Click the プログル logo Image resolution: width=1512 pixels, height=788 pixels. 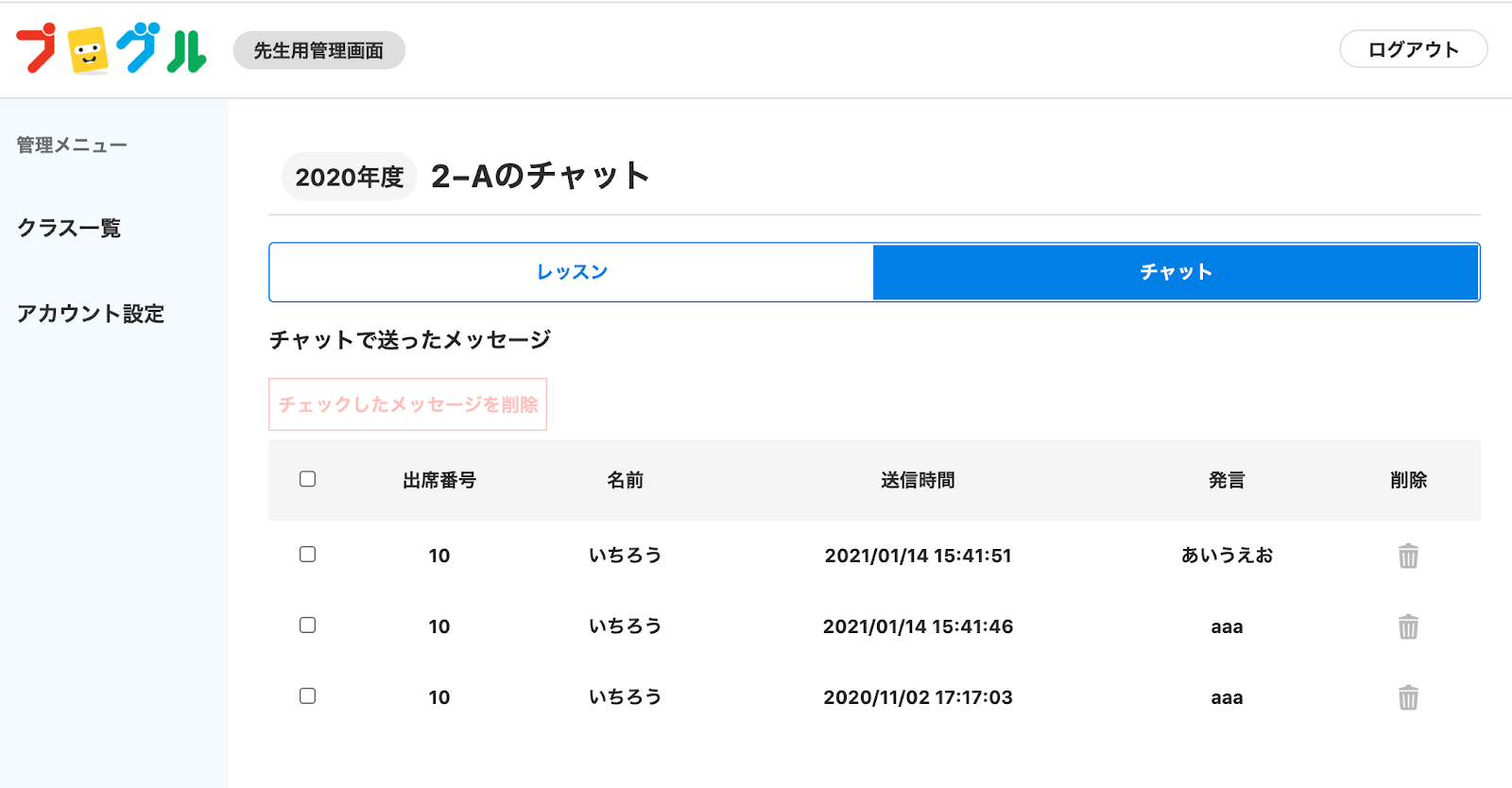[x=112, y=49]
